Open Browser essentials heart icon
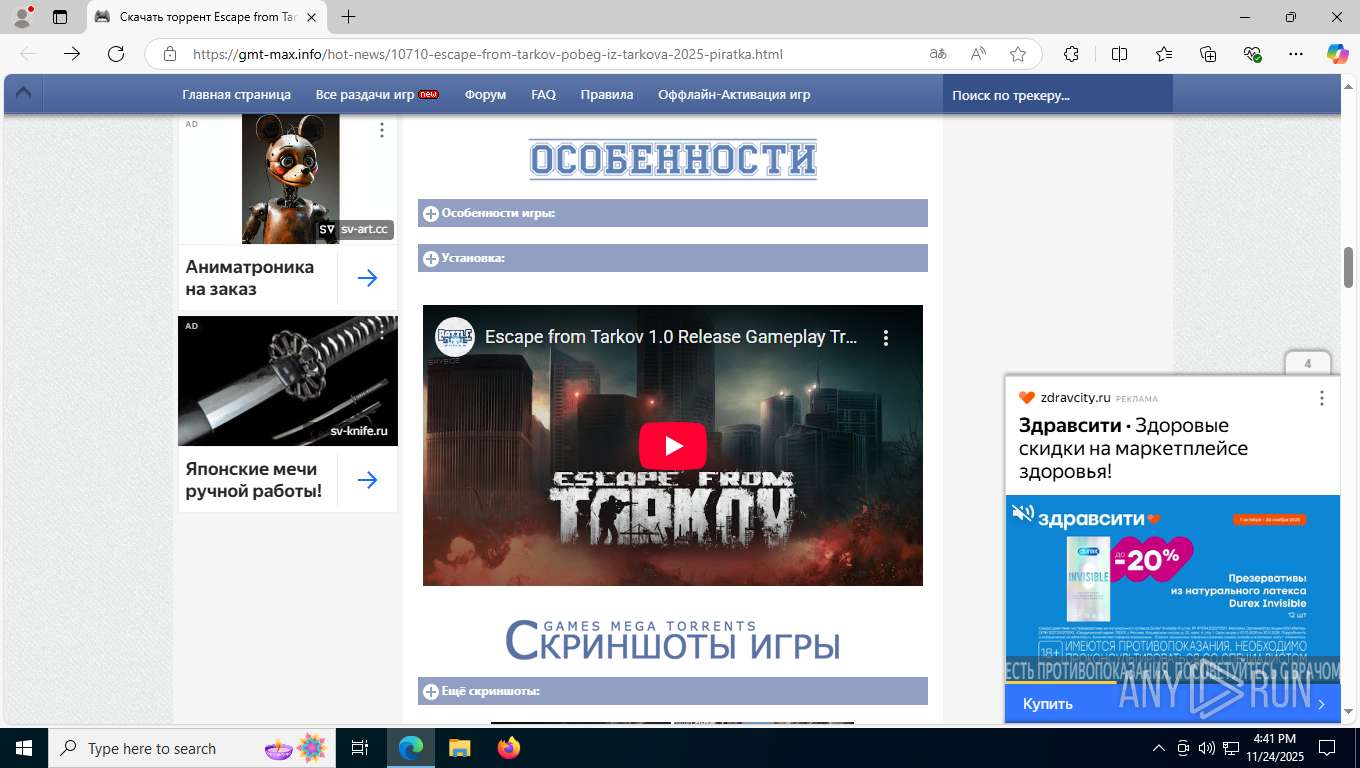The image size is (1360, 768). 1252,54
